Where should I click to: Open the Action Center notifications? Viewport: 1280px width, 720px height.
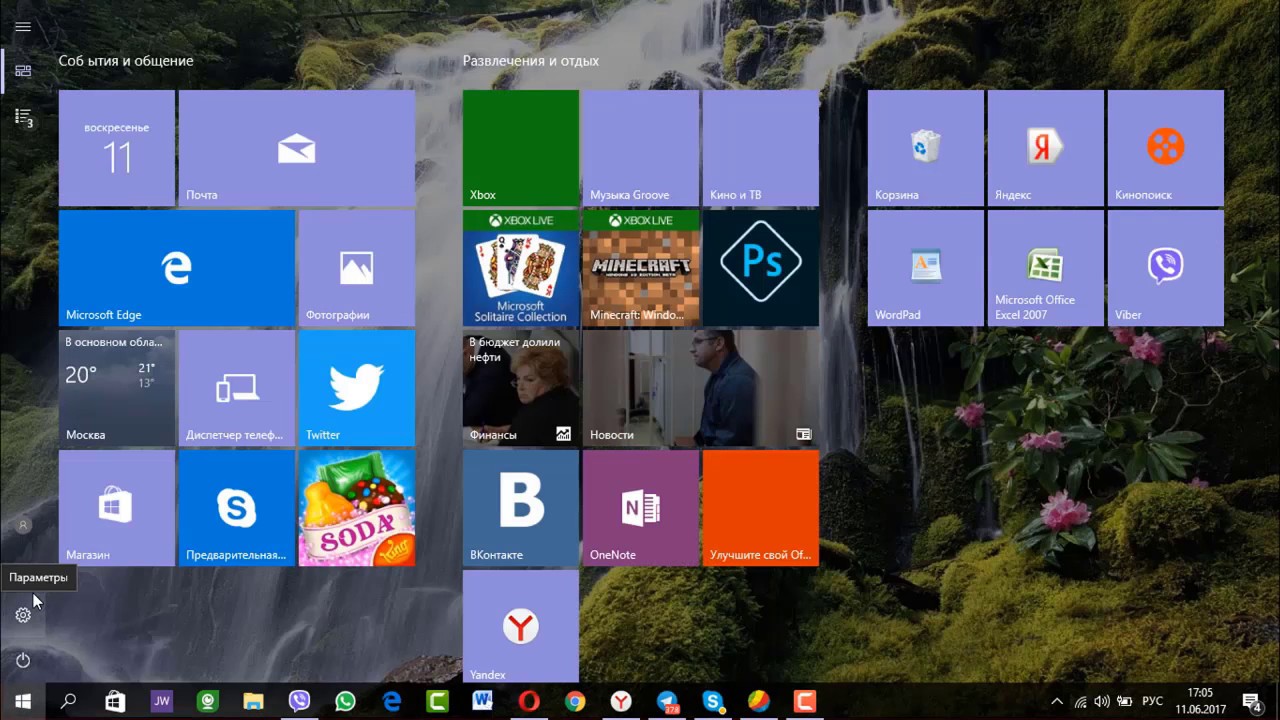[x=1251, y=702]
